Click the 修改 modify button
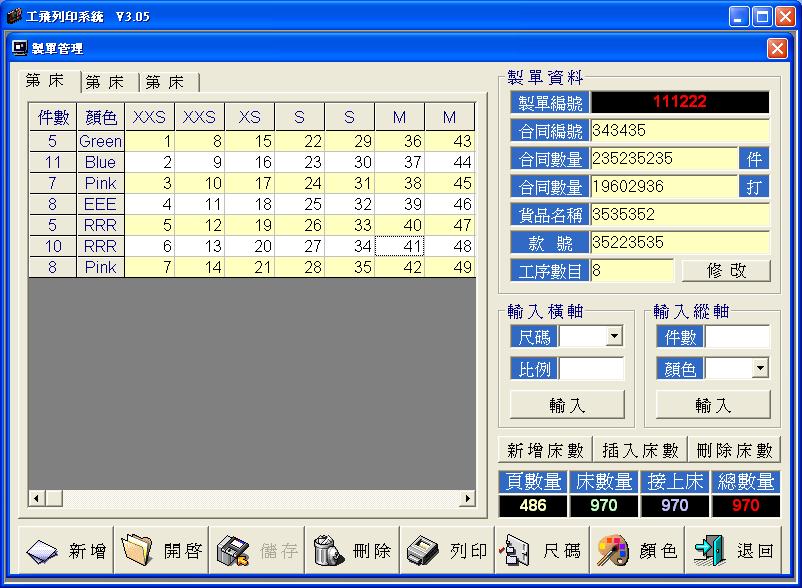Image resolution: width=802 pixels, height=588 pixels. click(726, 270)
